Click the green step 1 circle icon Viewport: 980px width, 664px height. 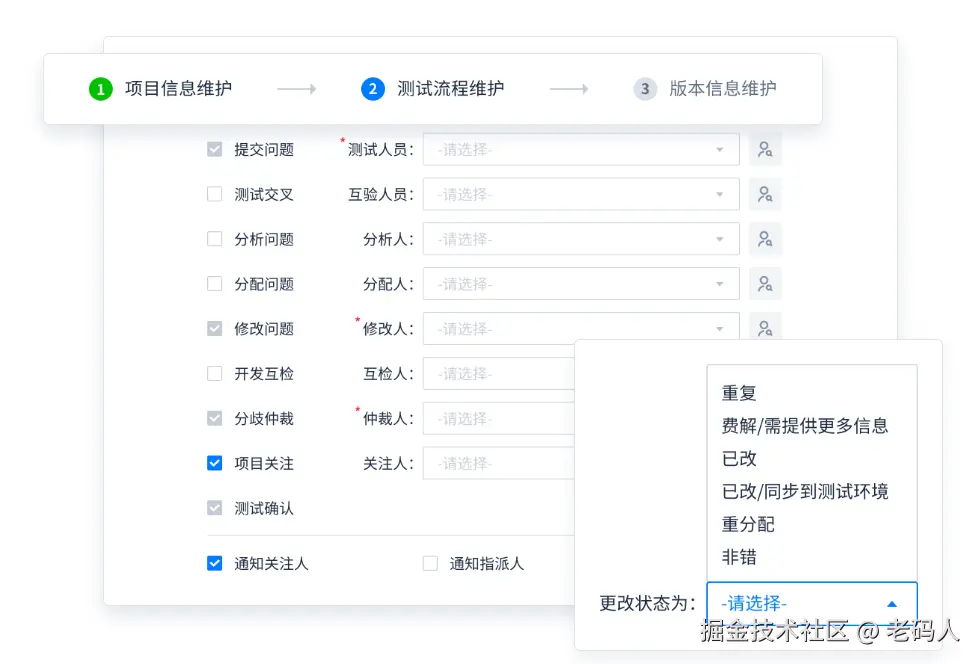pos(101,88)
